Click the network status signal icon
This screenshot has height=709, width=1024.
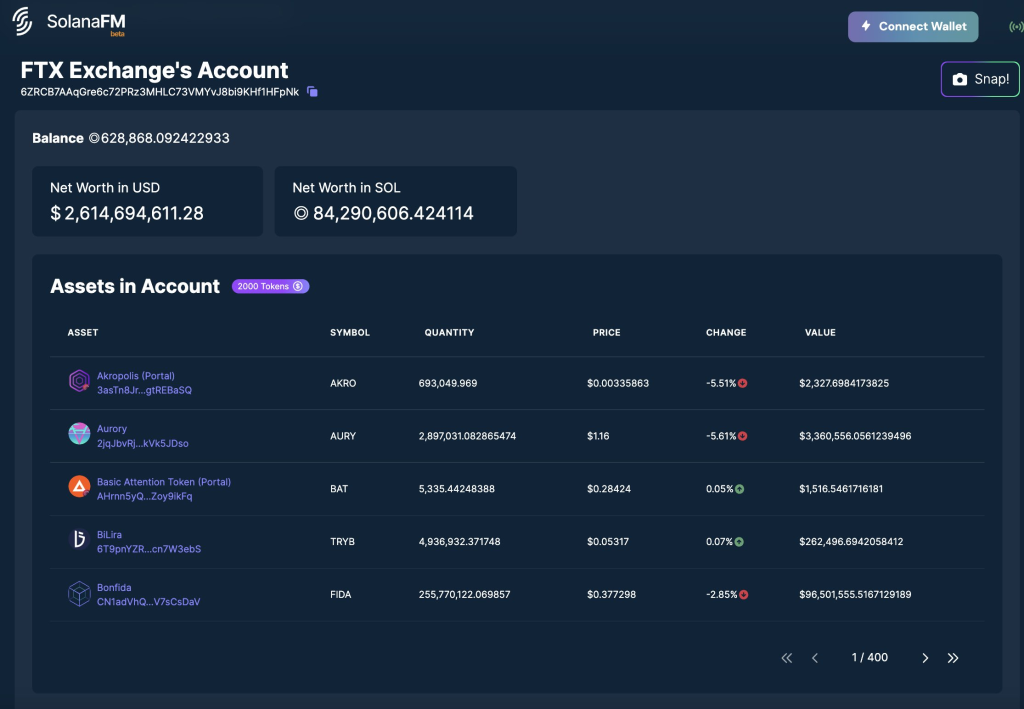click(1016, 27)
